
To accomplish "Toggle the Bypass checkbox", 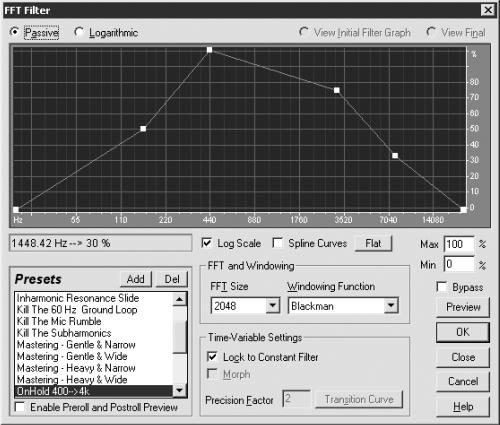I will pyautogui.click(x=442, y=287).
